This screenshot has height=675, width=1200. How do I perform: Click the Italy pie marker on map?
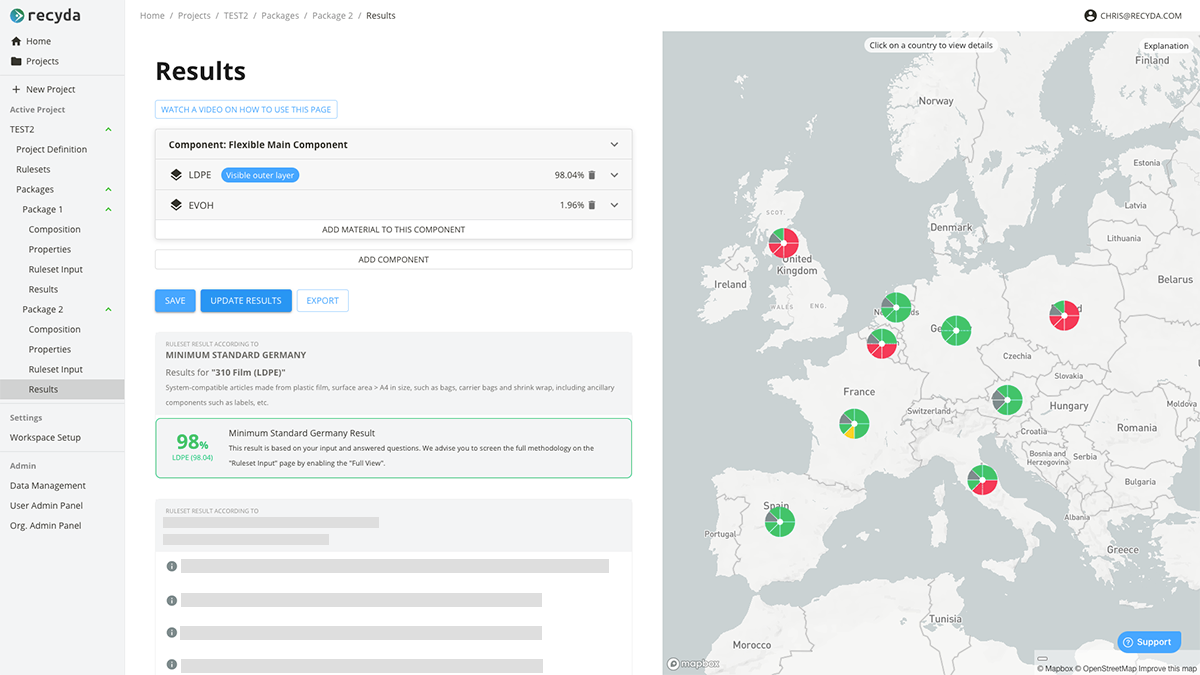coord(982,479)
